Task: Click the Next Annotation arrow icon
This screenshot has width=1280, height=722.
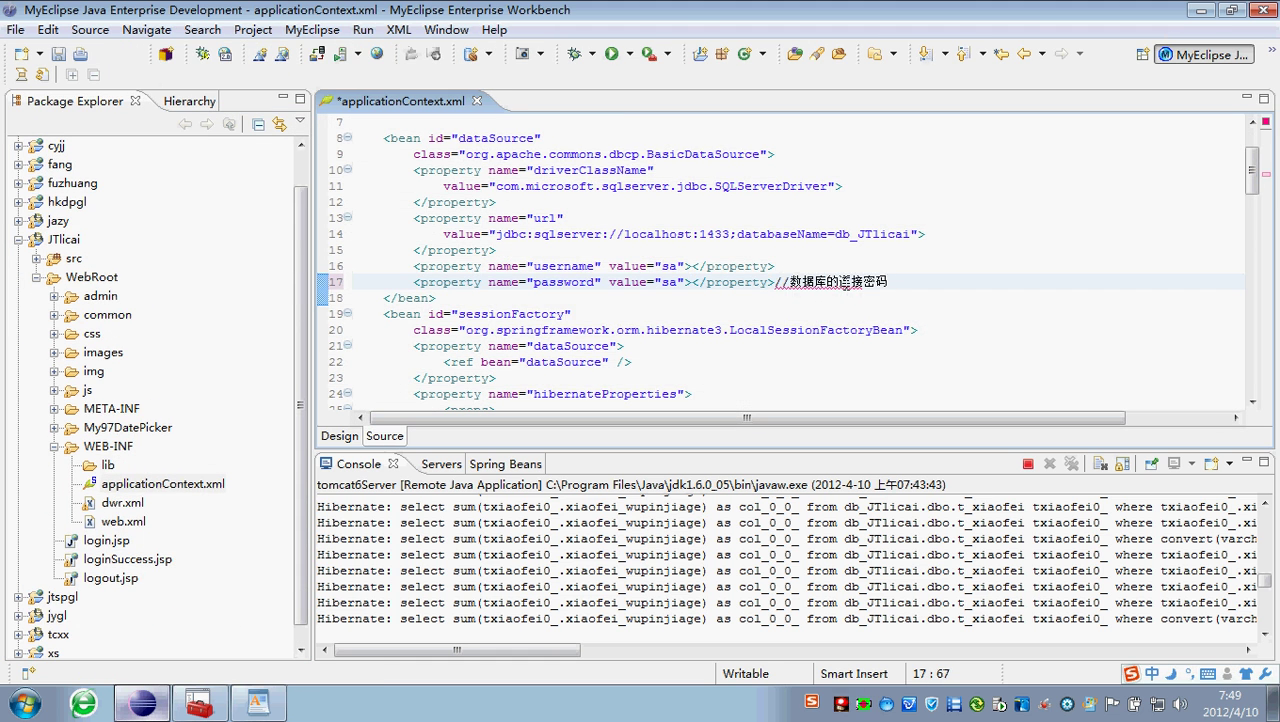Action: click(925, 54)
